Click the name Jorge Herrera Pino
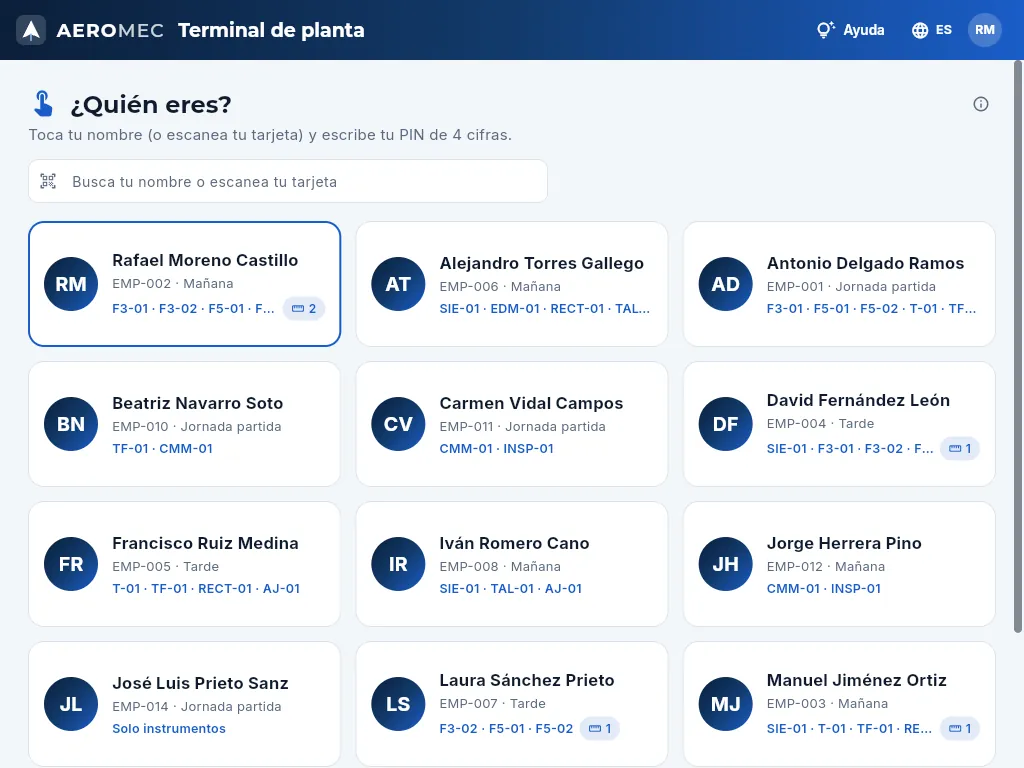Image resolution: width=1024 pixels, height=768 pixels. [x=844, y=543]
